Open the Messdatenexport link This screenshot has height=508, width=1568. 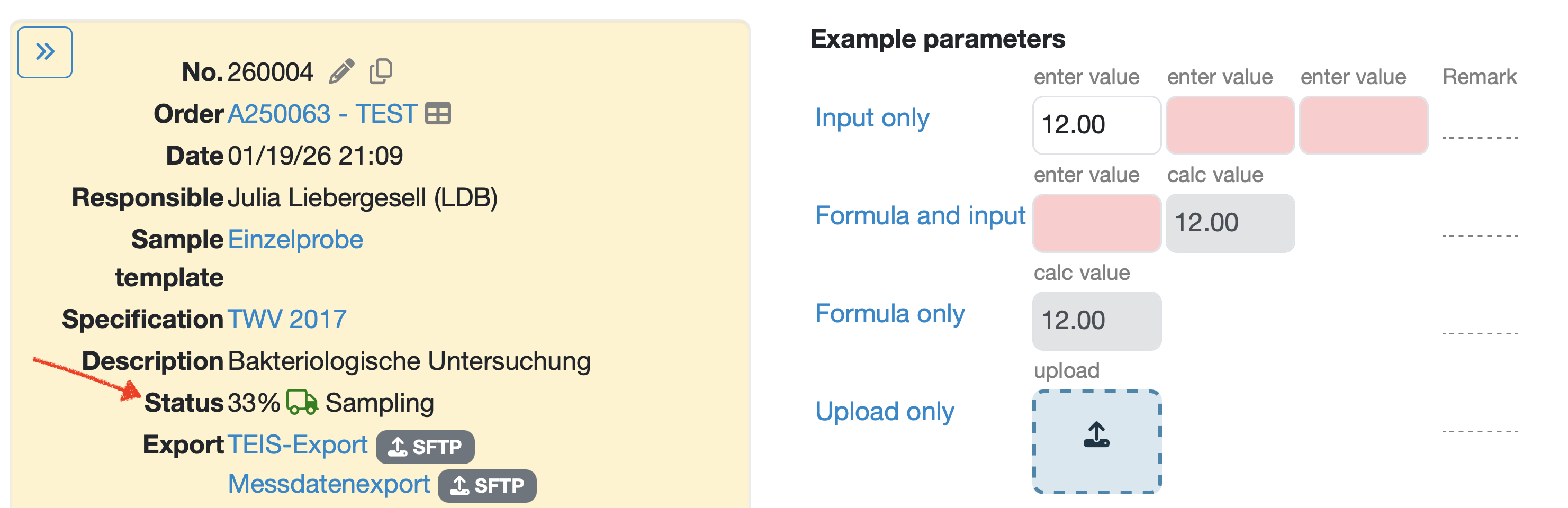[x=329, y=484]
